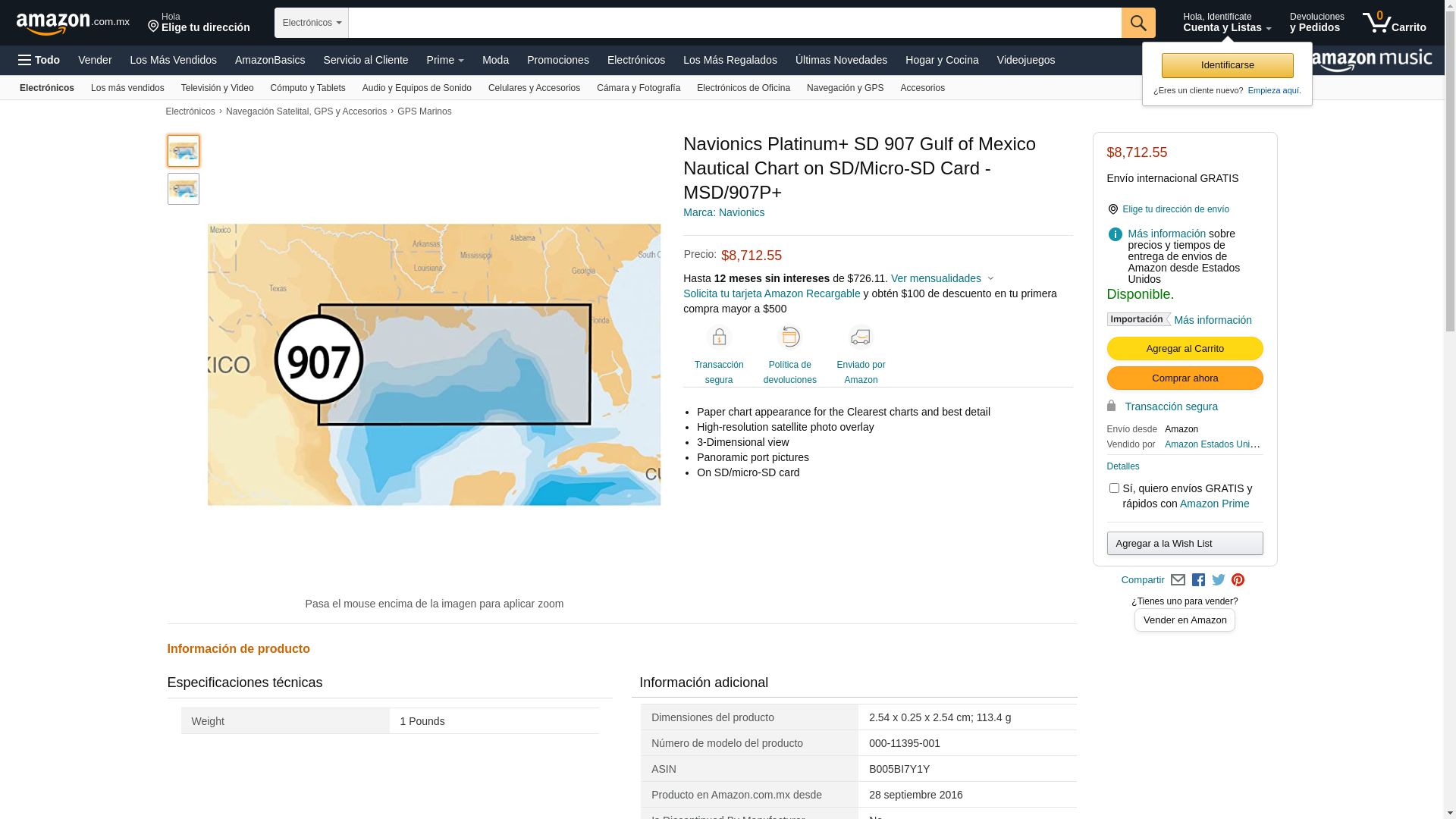This screenshot has height=819, width=1456.
Task: Expand the Prime navigation menu
Action: 444,60
